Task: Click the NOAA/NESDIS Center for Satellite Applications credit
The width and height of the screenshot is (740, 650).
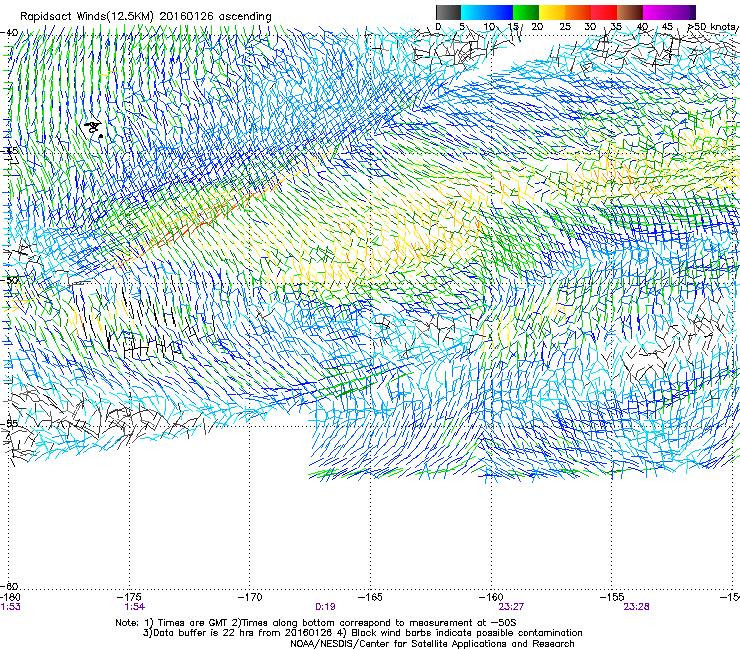Action: (432, 644)
